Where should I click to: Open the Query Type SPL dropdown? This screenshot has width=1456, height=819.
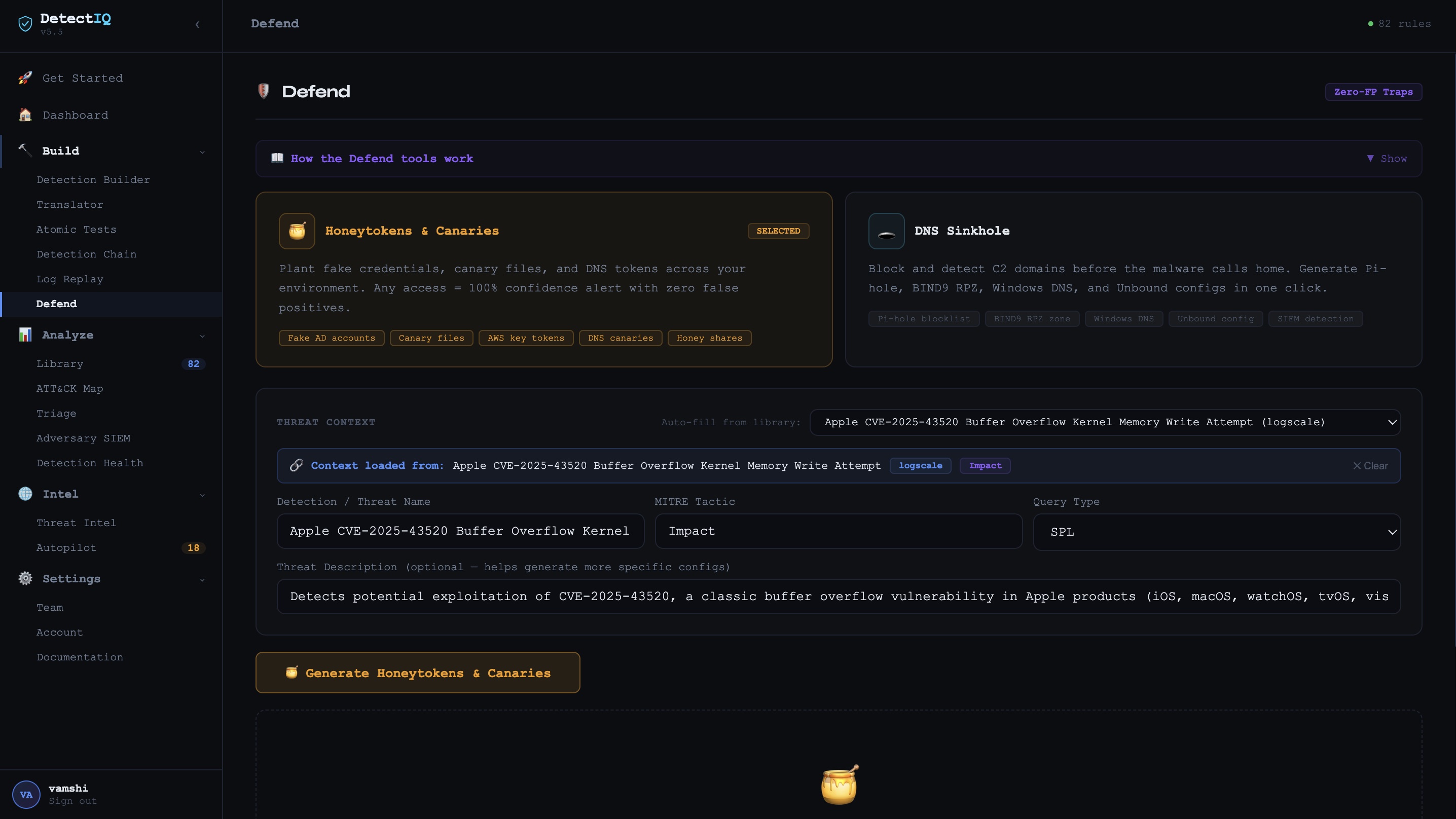(x=1216, y=532)
